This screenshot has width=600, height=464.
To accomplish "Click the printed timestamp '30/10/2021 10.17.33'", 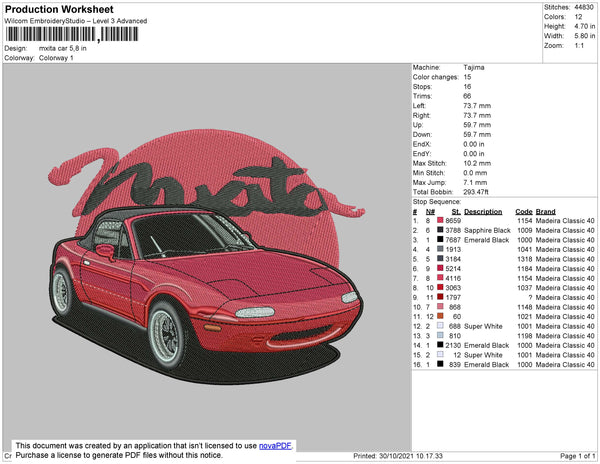I will point(411,456).
